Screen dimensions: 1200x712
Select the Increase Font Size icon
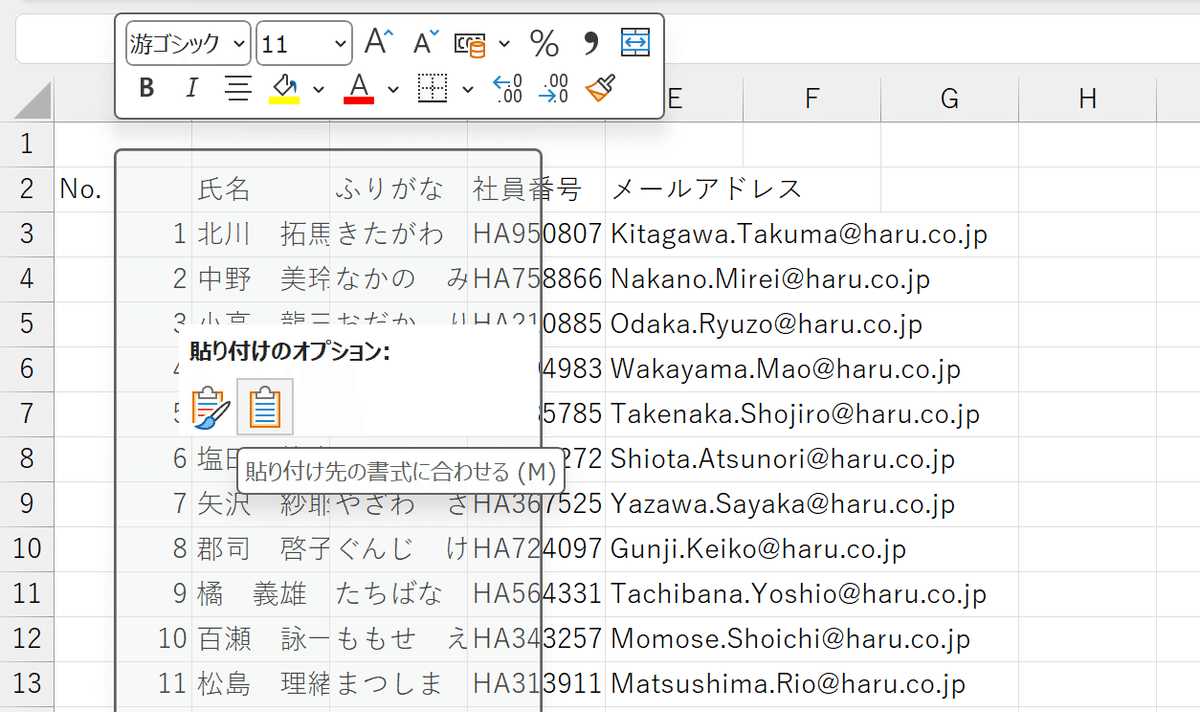(x=378, y=40)
